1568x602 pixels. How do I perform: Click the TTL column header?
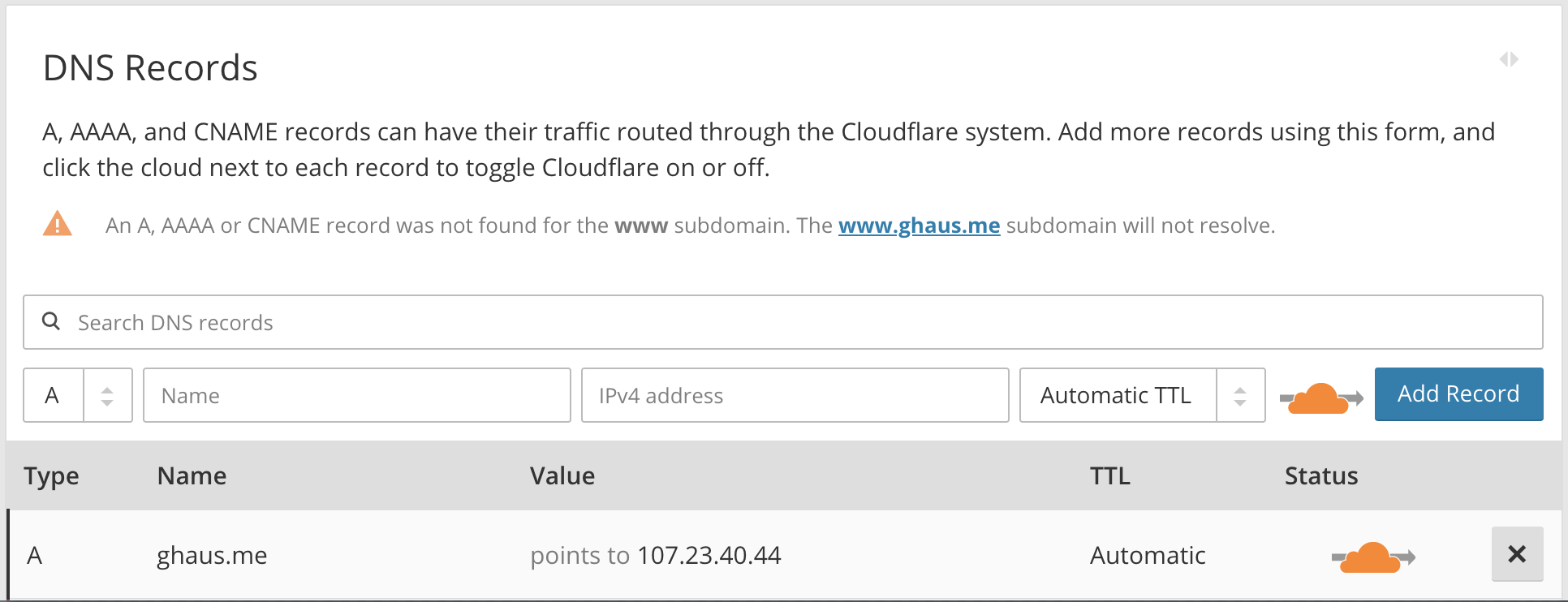(x=1109, y=475)
